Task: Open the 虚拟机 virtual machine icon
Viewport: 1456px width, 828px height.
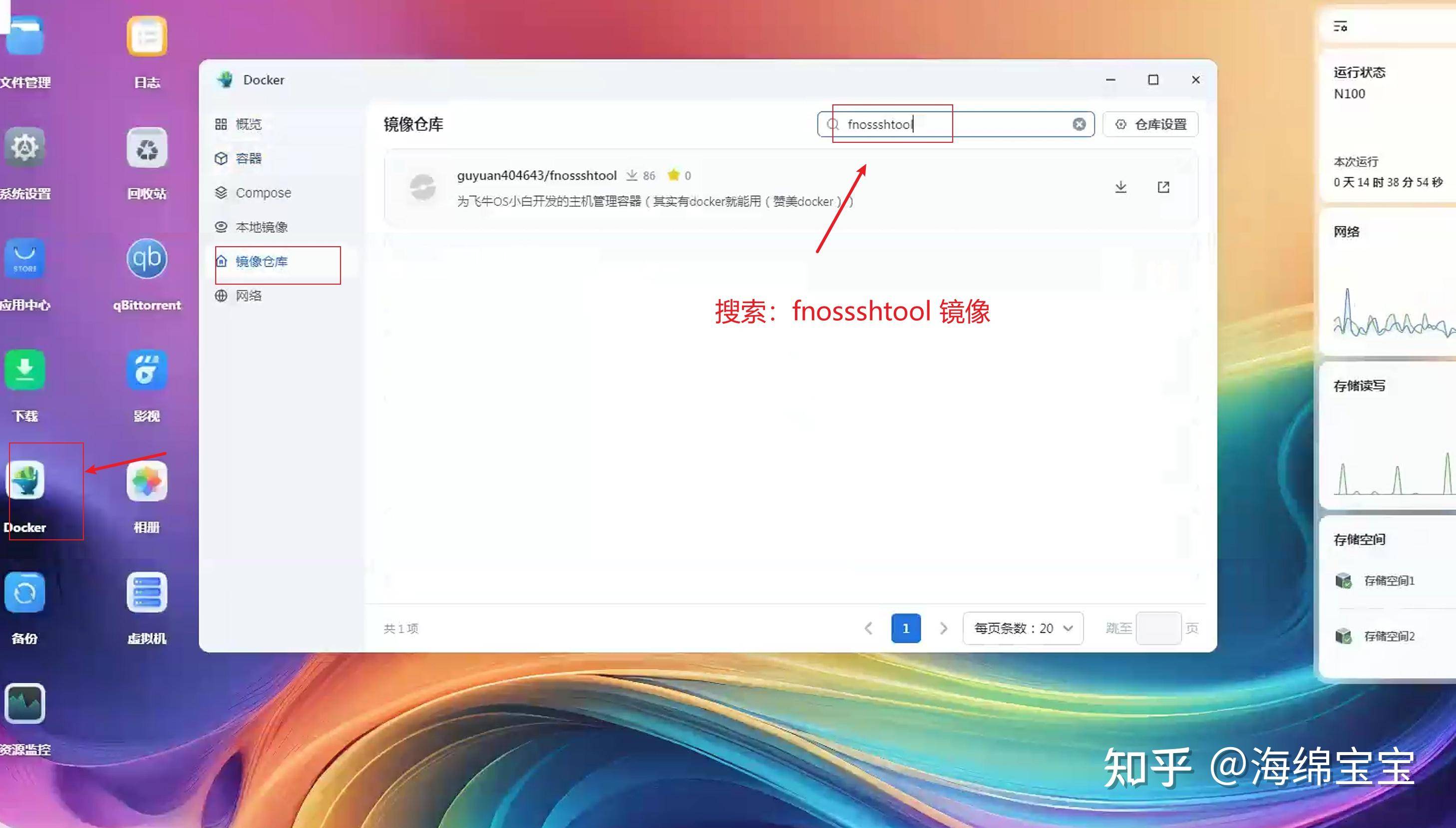Action: pyautogui.click(x=147, y=593)
